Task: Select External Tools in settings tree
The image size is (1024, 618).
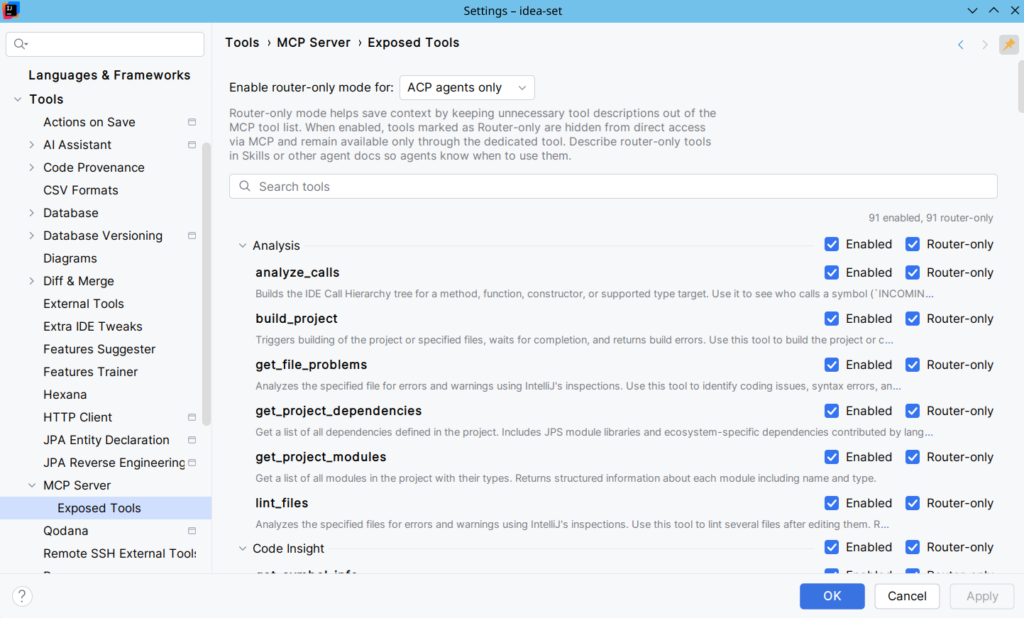Action: (x=84, y=304)
